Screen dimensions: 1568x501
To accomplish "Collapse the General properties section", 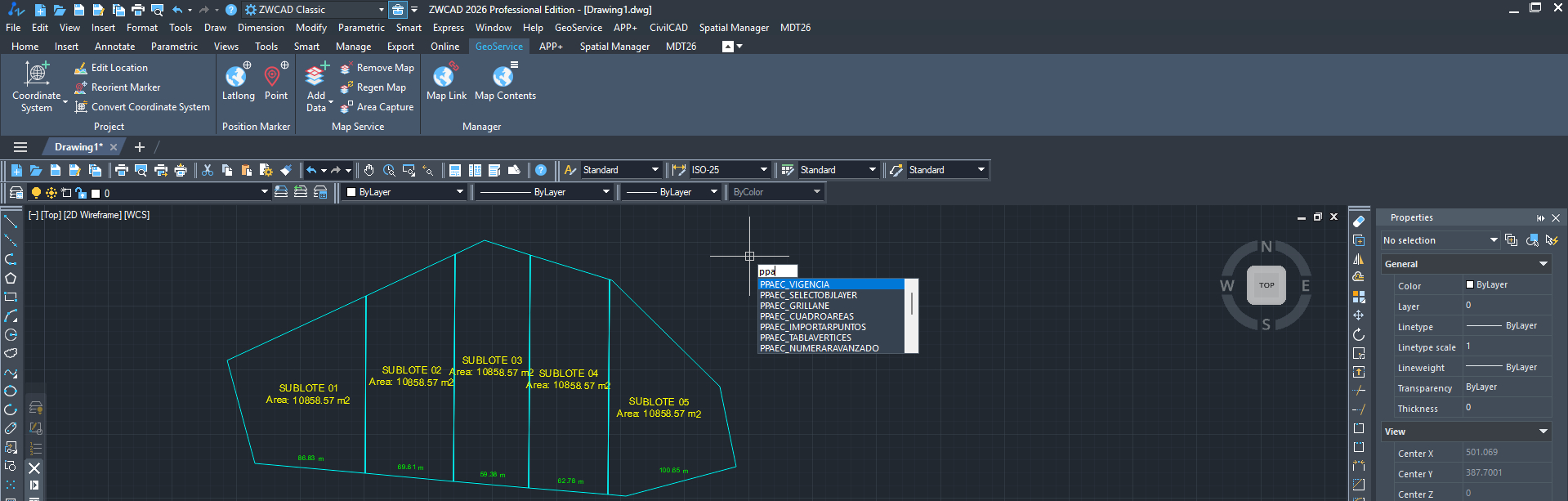I will (1543, 264).
